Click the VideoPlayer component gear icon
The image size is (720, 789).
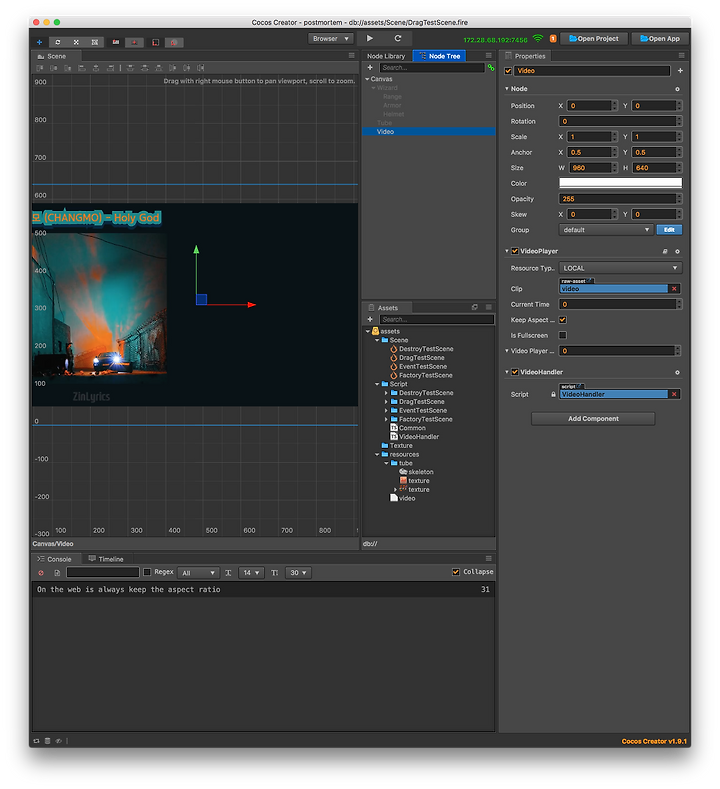coord(677,251)
